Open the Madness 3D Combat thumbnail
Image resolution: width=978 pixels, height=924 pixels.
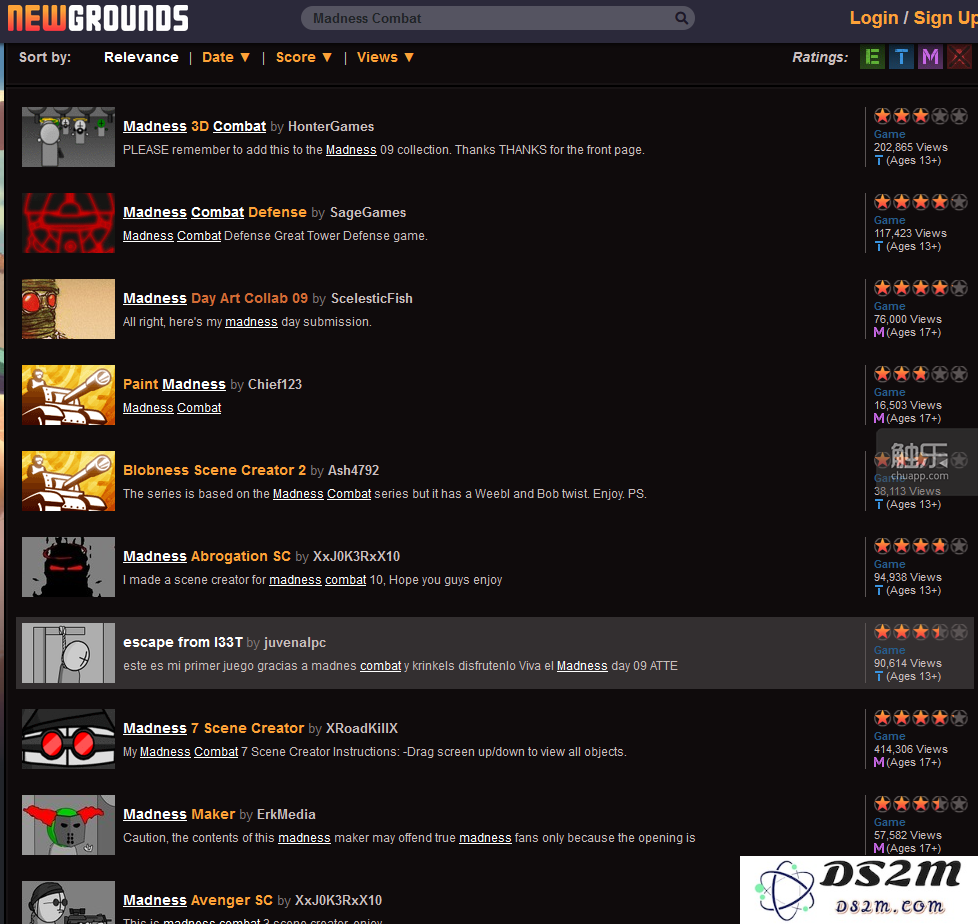(69, 137)
